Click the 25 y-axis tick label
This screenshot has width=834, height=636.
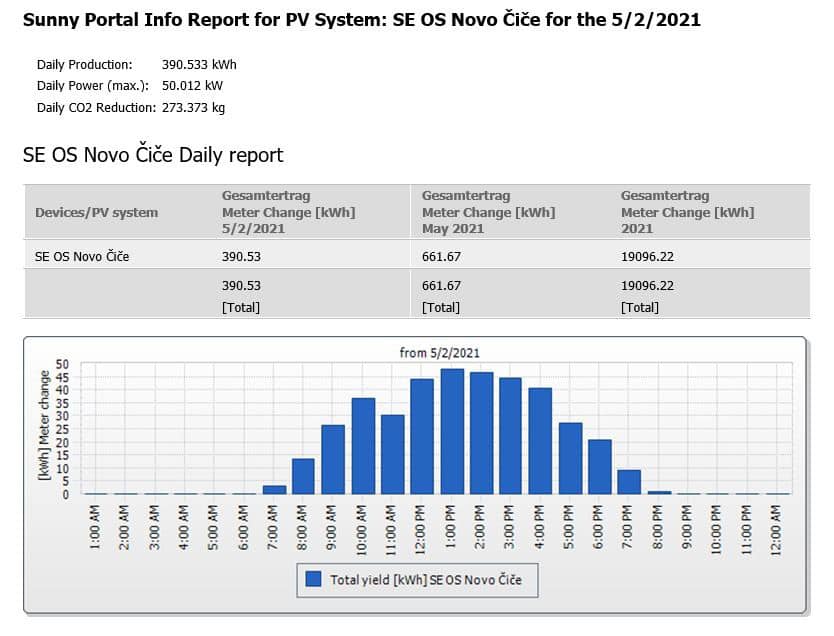click(62, 429)
